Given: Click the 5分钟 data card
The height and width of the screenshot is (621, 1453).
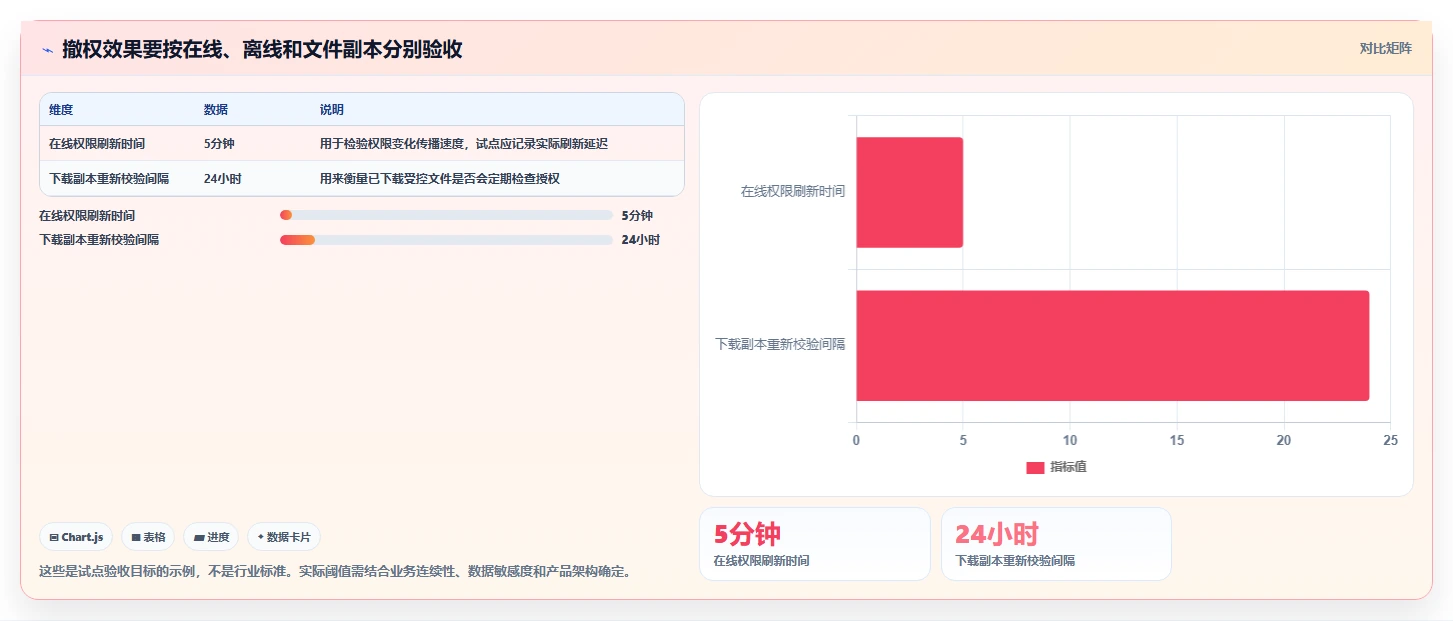Looking at the screenshot, I should click(x=815, y=544).
